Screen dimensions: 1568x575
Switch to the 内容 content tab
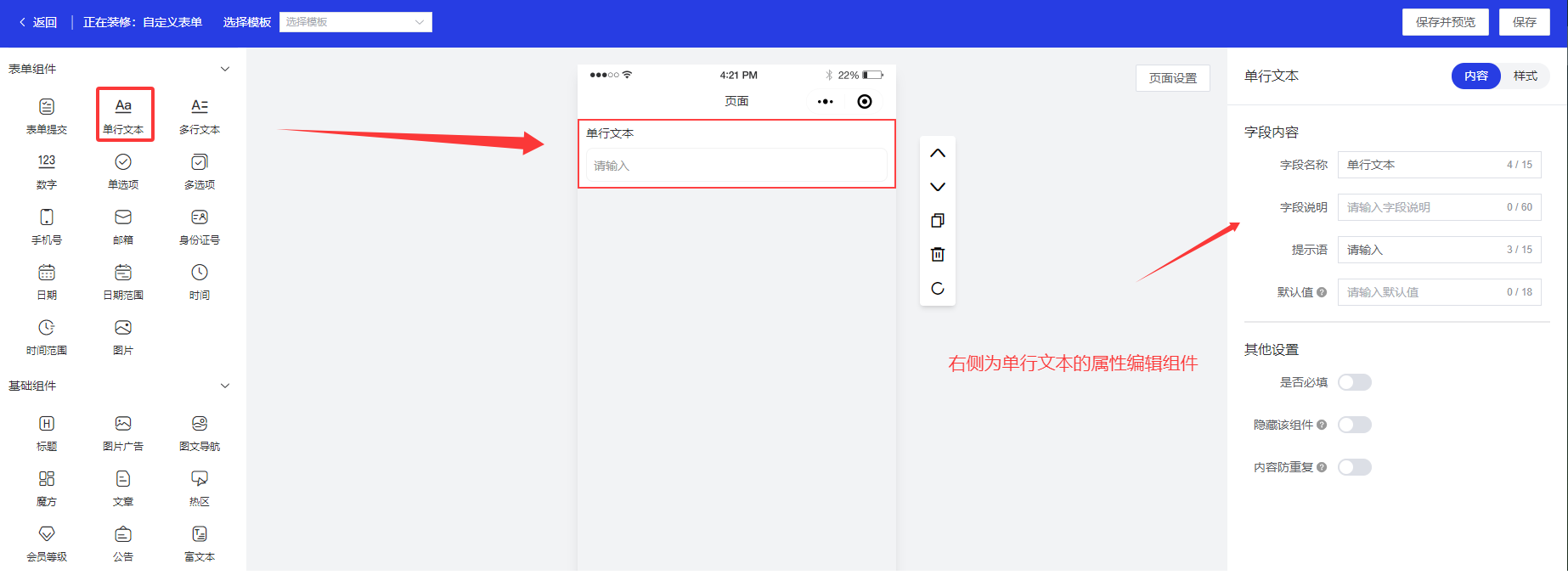tap(1476, 76)
